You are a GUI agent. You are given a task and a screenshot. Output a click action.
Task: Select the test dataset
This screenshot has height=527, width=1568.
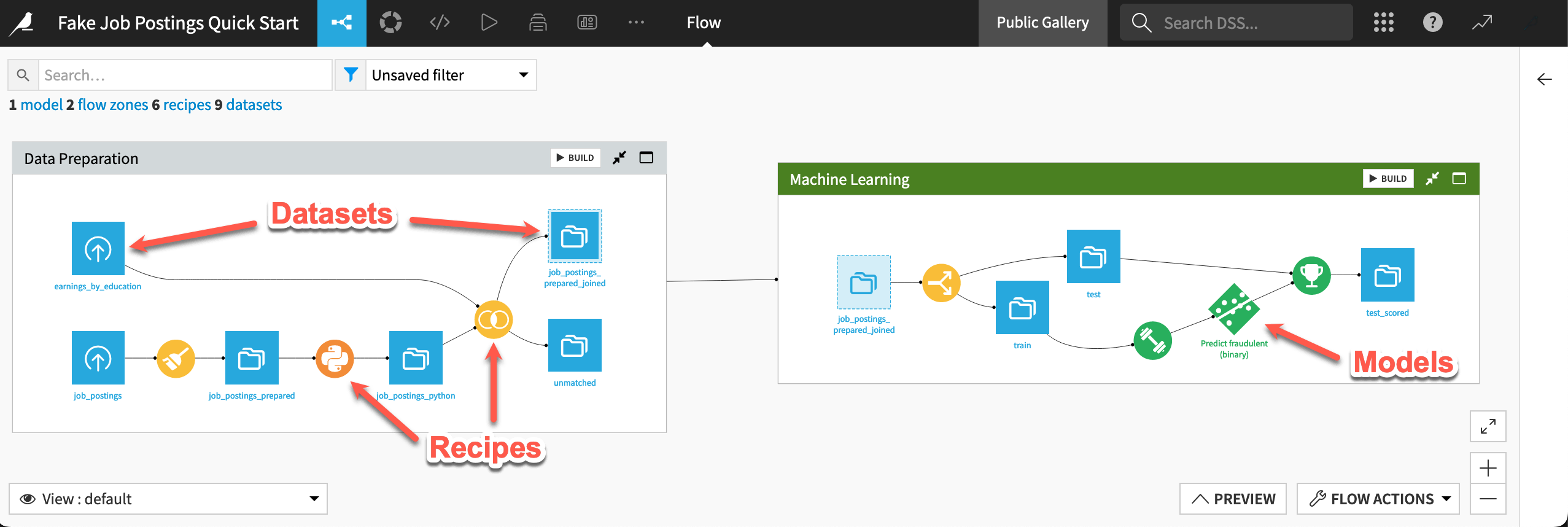(x=1093, y=256)
